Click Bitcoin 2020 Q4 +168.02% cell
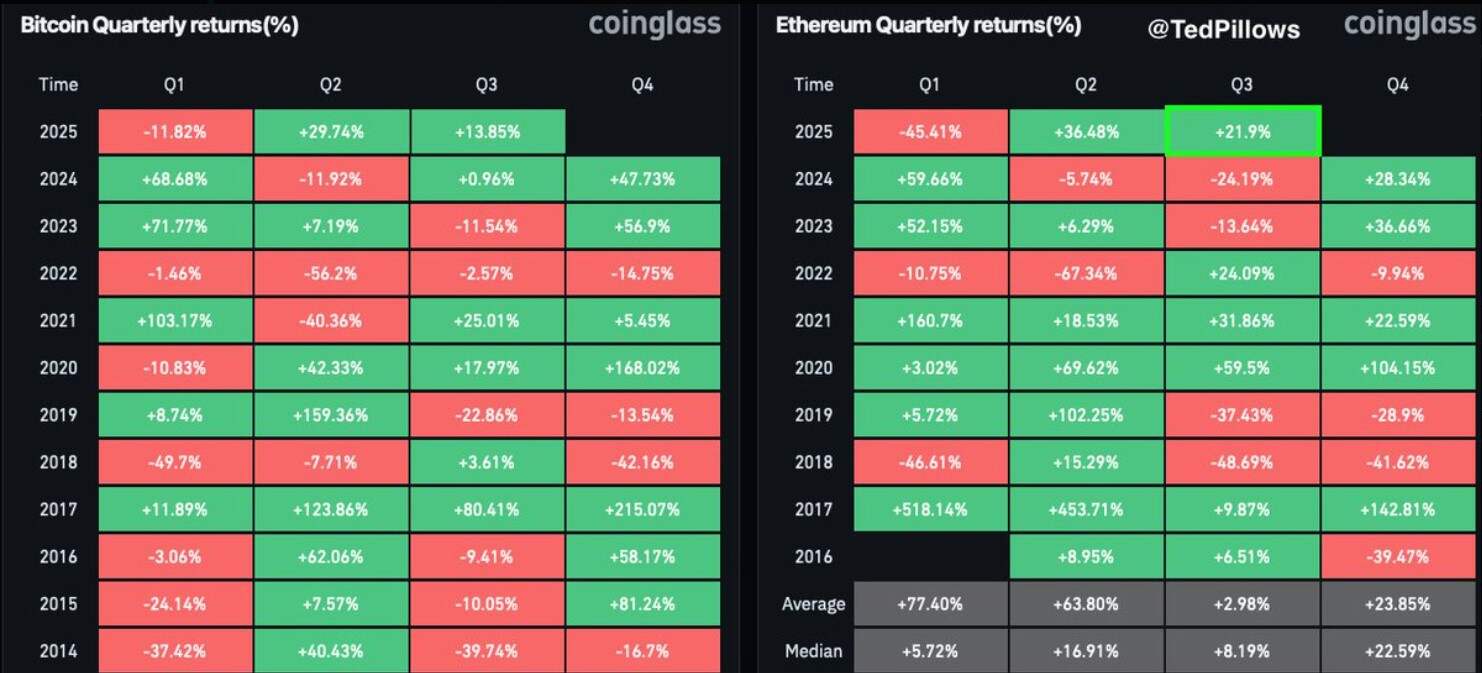This screenshot has width=1482, height=673. tap(642, 368)
